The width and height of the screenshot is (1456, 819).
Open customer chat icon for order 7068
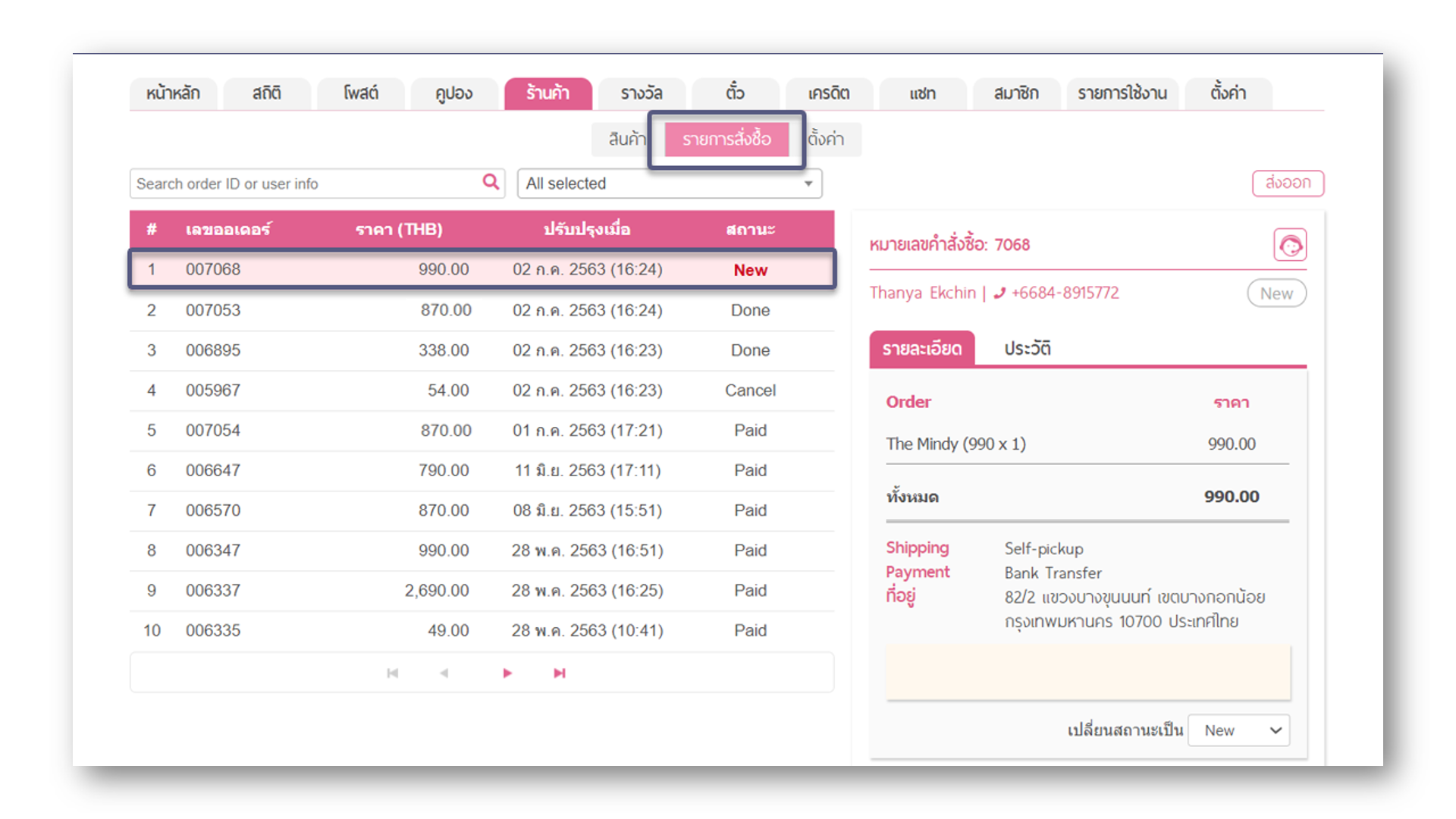[x=1289, y=245]
